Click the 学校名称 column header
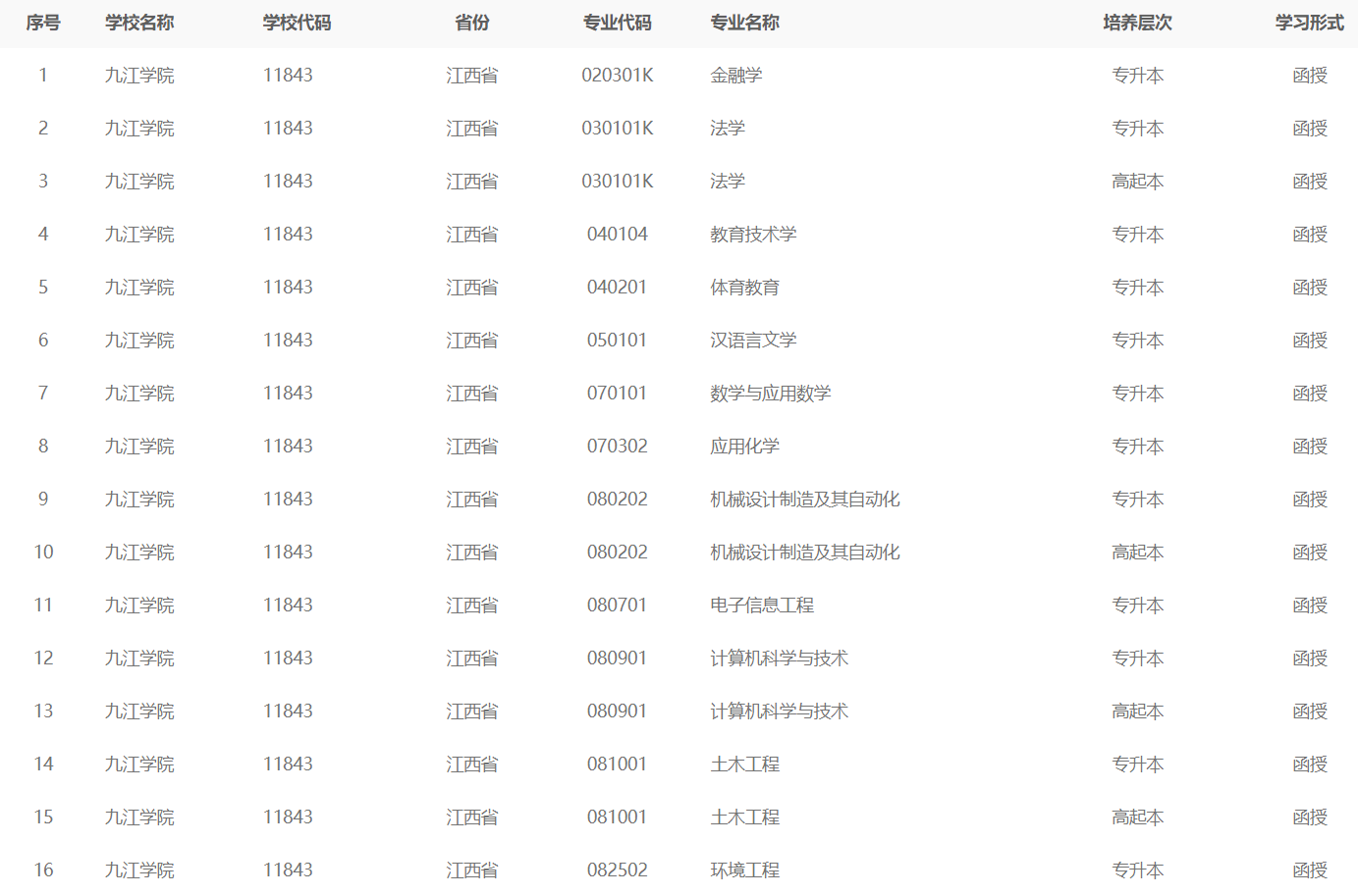Image resolution: width=1358 pixels, height=896 pixels. pos(139,23)
